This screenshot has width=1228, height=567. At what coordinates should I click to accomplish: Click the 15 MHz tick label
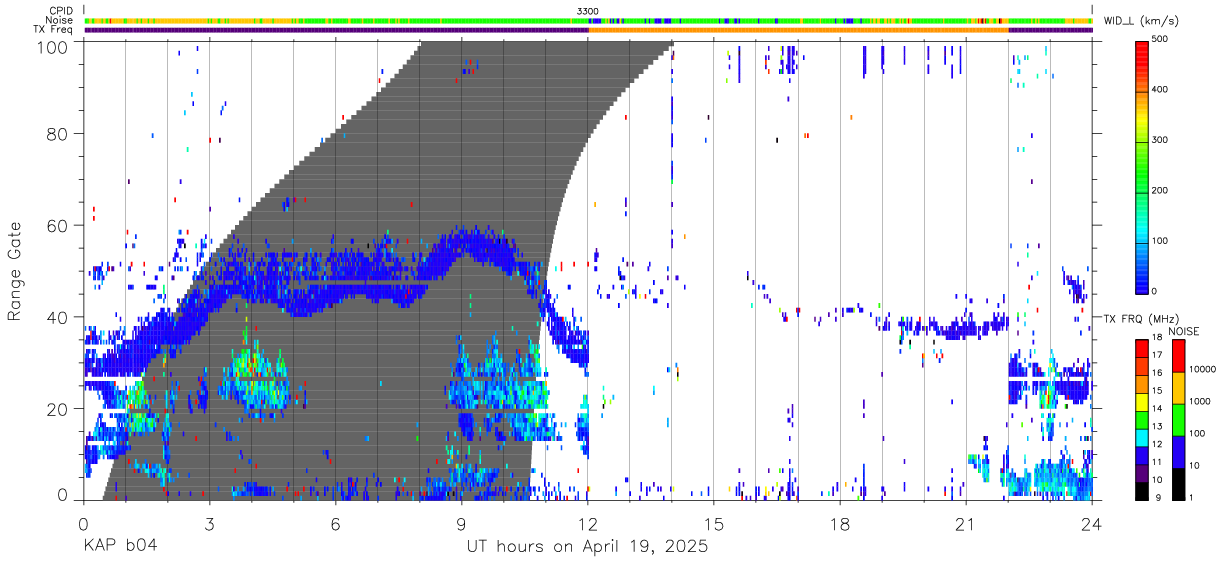(1157, 391)
